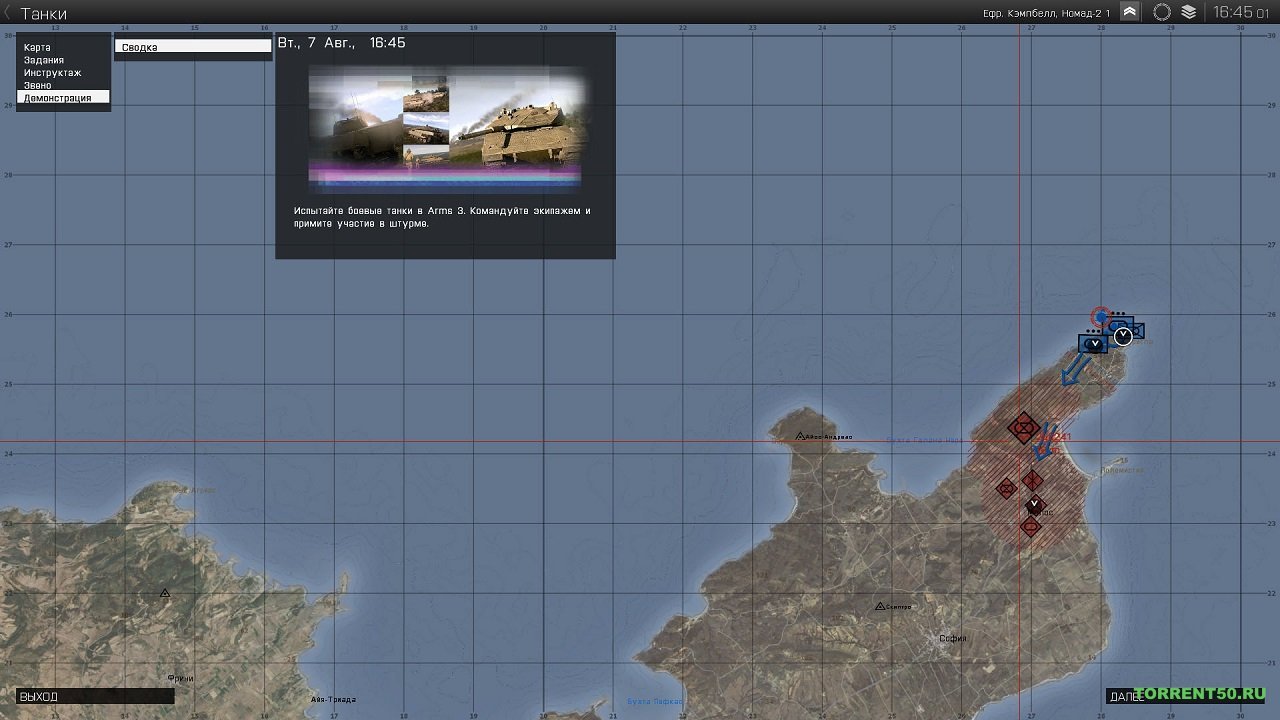Click the upper blue attack arrow on map

(x=1075, y=369)
